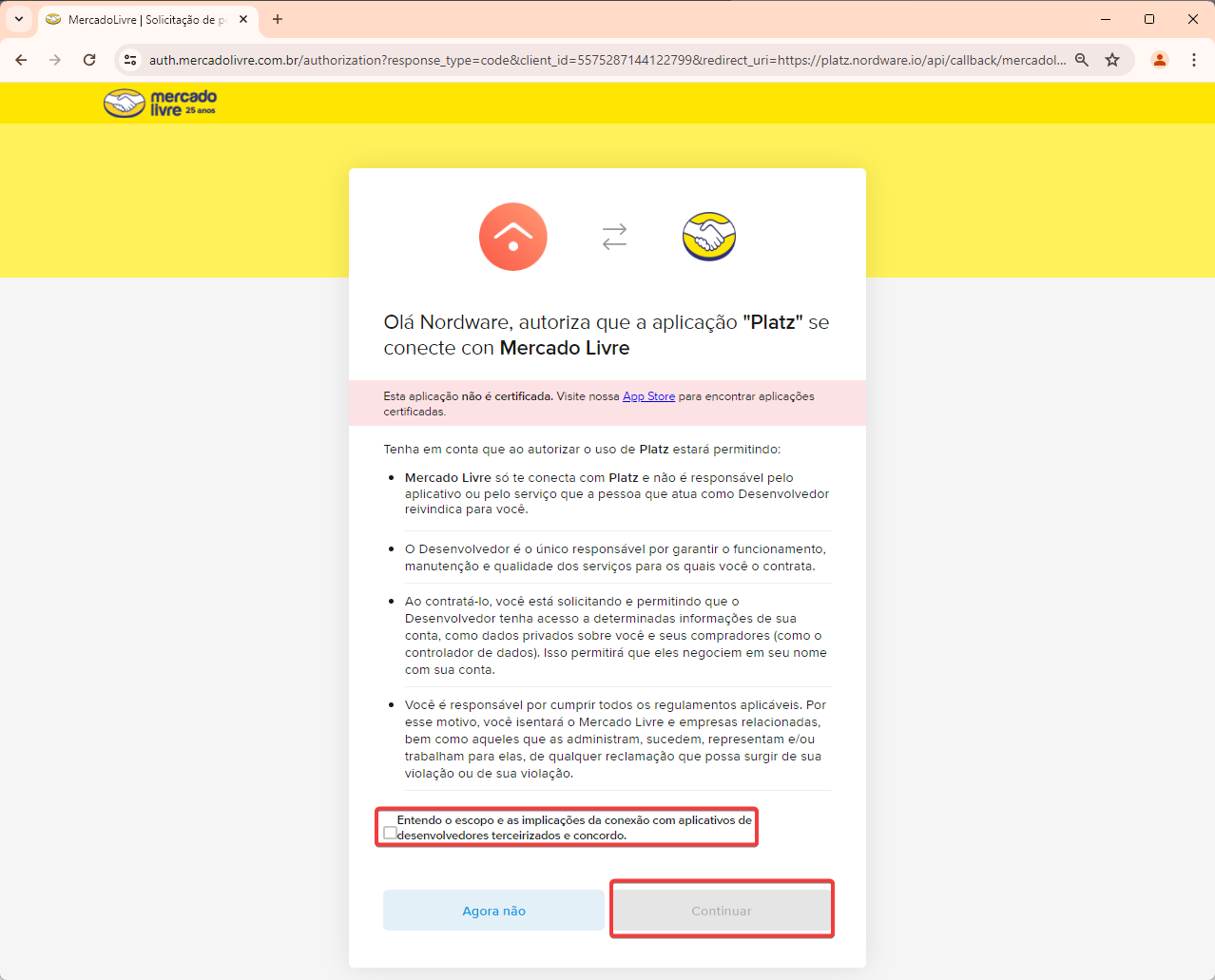Close the Chrome window
Viewport: 1215px width, 980px height.
(1193, 19)
